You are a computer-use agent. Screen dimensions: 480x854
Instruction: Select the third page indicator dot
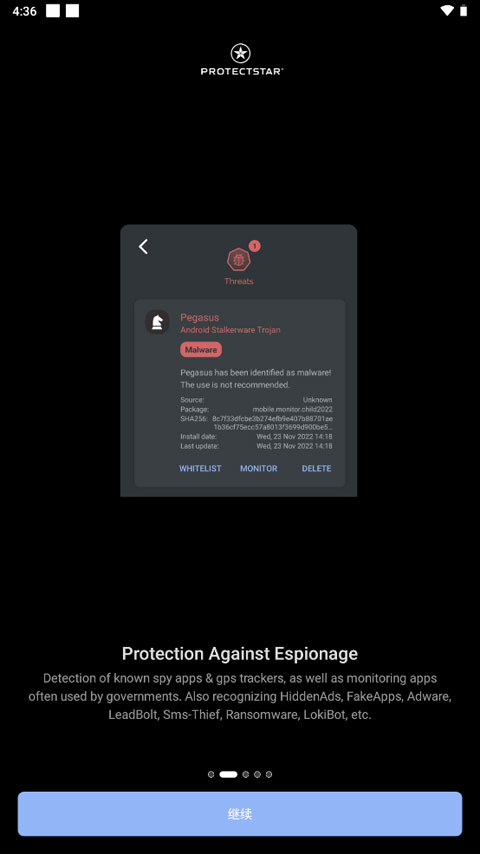[246, 774]
